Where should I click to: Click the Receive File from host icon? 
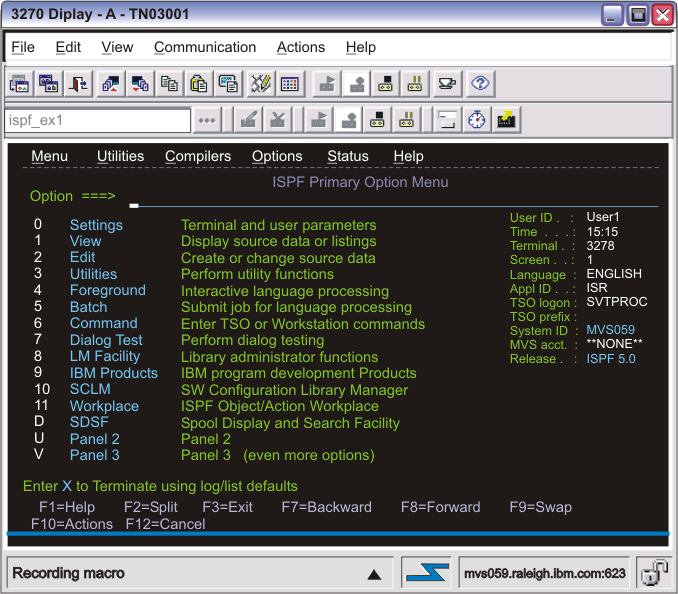(x=140, y=83)
